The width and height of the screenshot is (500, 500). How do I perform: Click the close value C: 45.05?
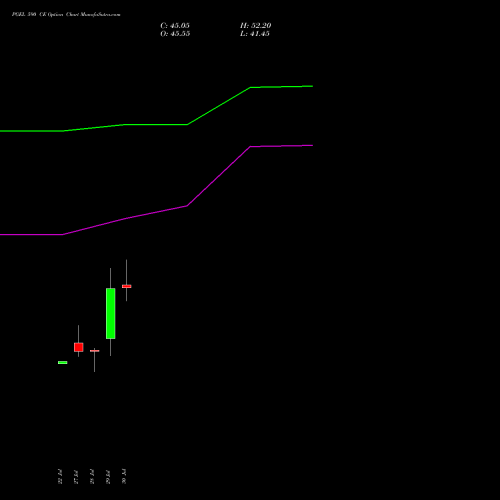pyautogui.click(x=175, y=26)
